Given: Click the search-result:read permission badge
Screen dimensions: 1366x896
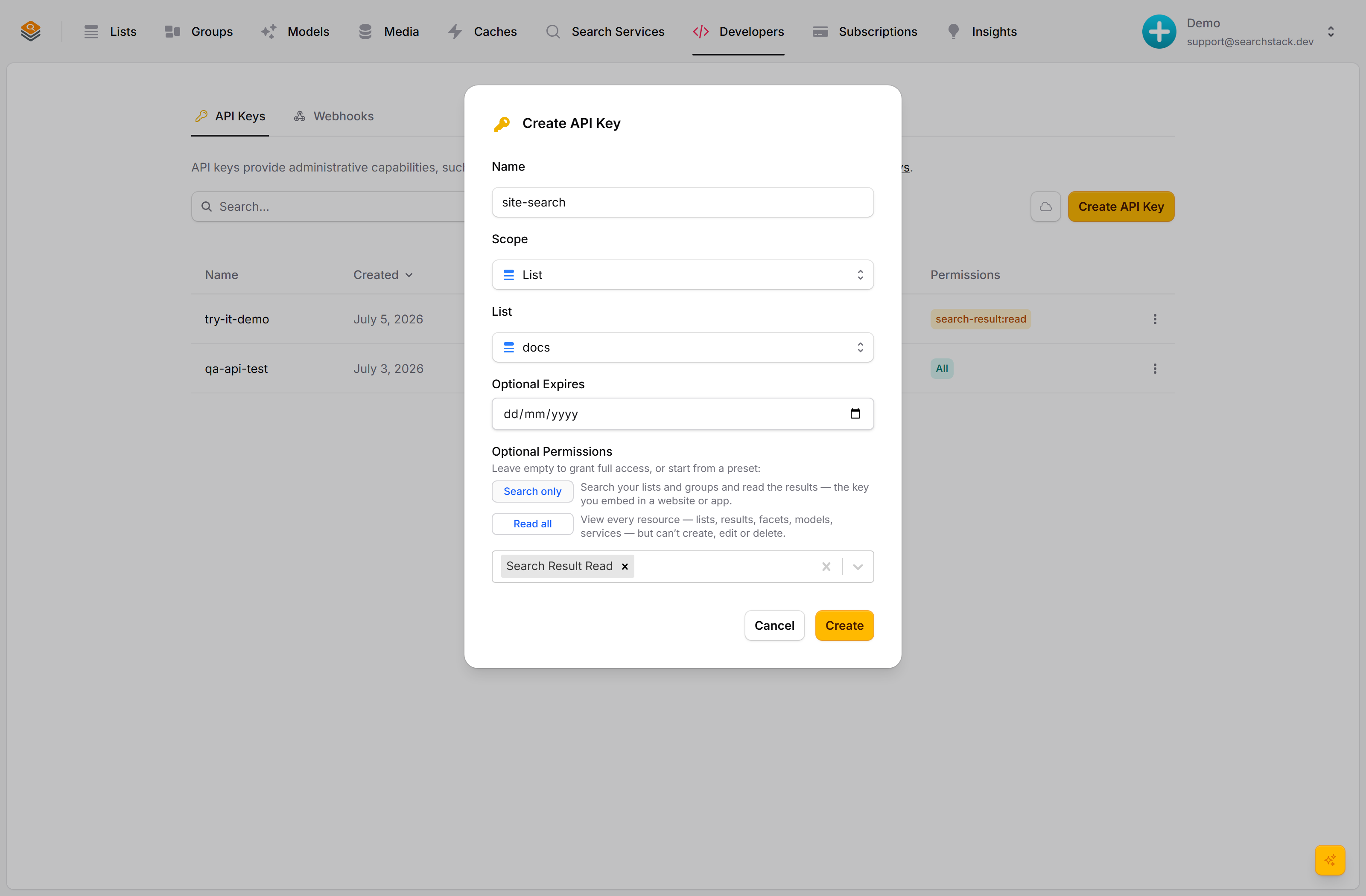Looking at the screenshot, I should (x=980, y=319).
